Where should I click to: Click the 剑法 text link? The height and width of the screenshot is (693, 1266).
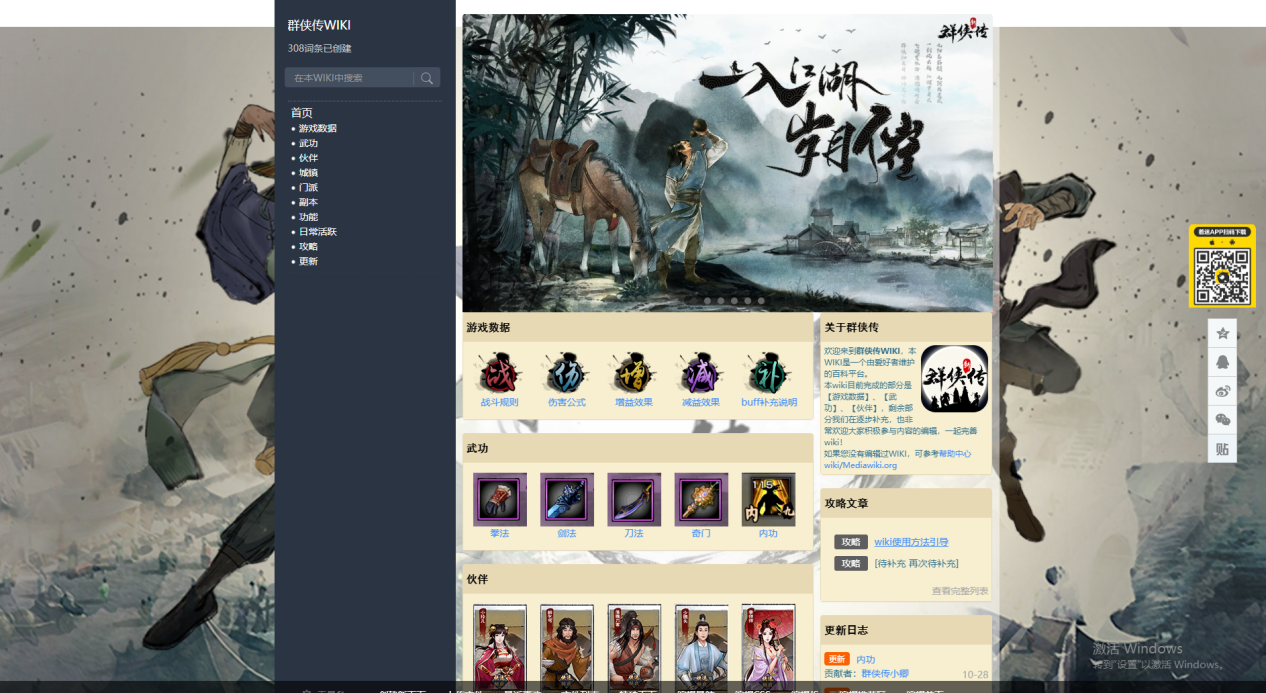567,534
